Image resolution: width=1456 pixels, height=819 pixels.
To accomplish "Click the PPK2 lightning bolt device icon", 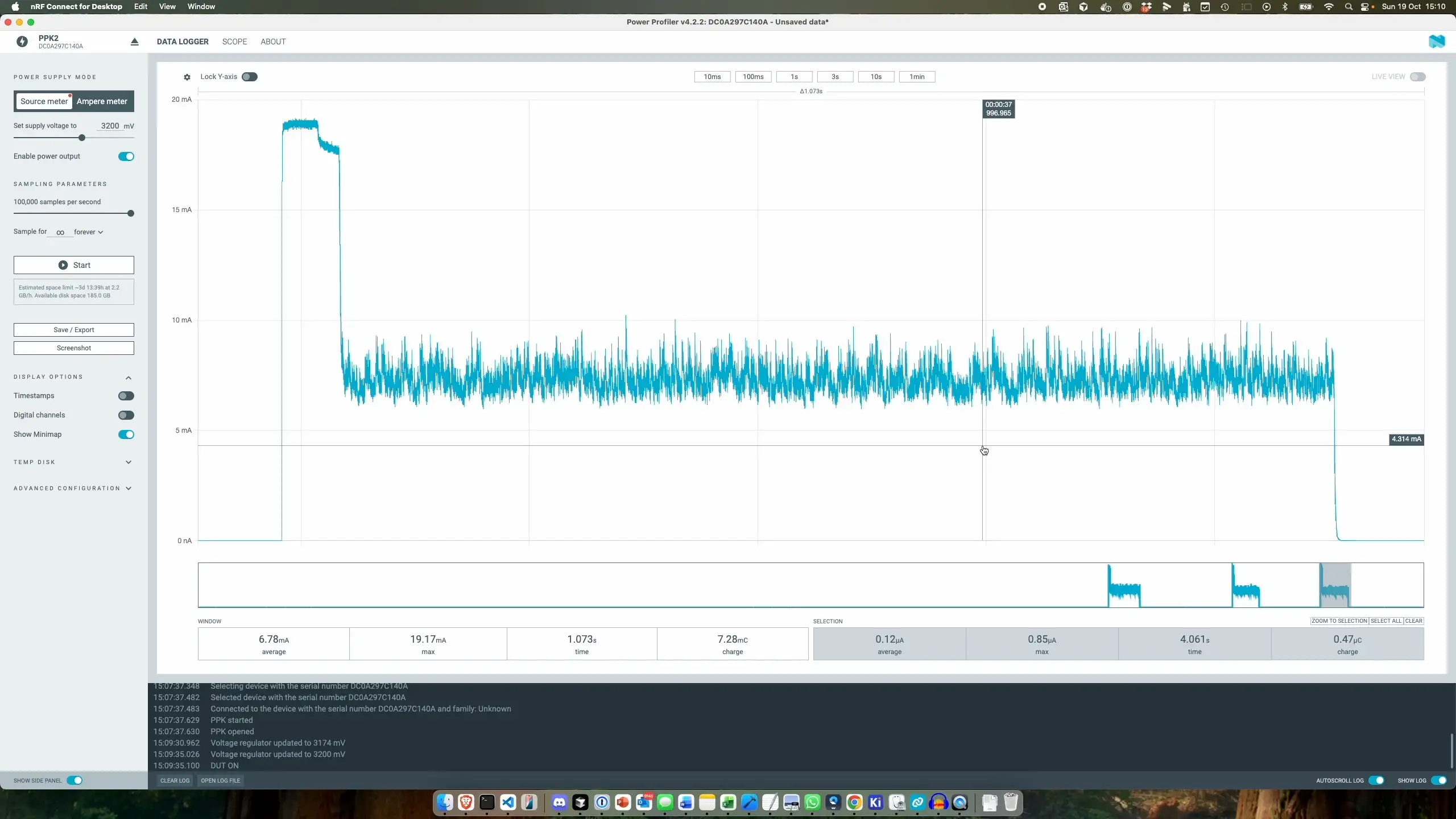I will pyautogui.click(x=22, y=42).
